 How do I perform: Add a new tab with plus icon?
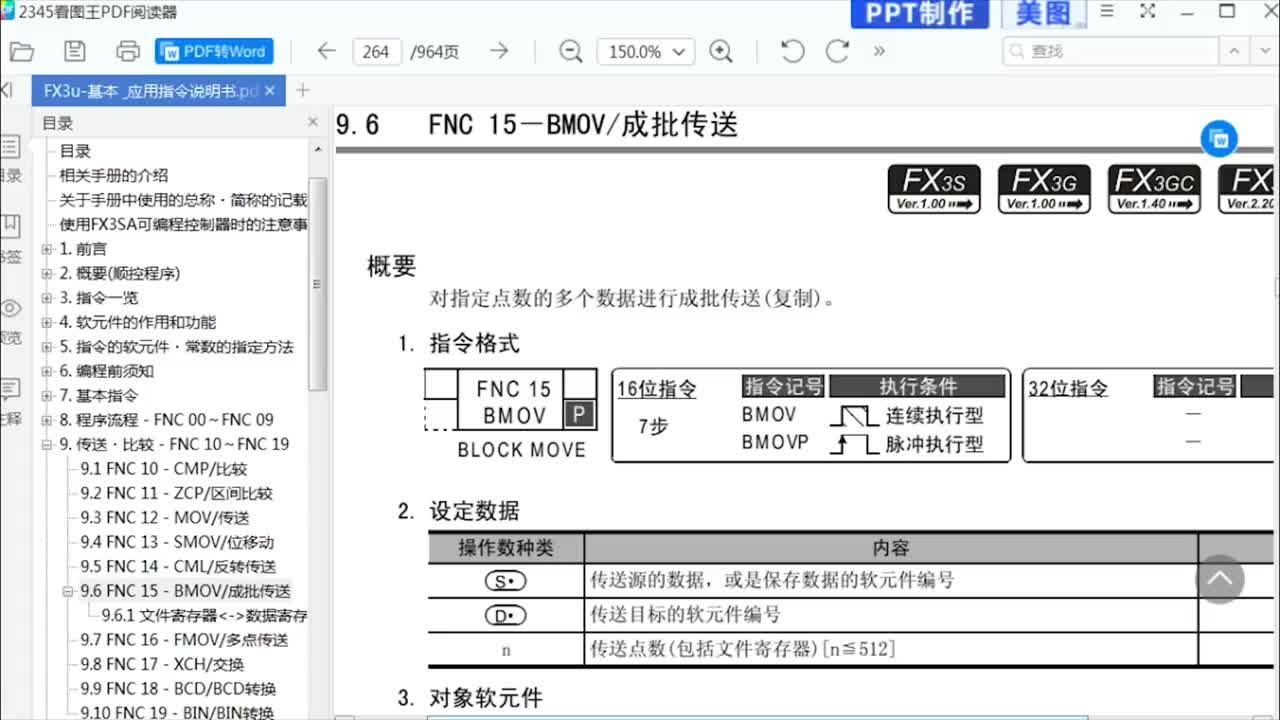(x=303, y=91)
